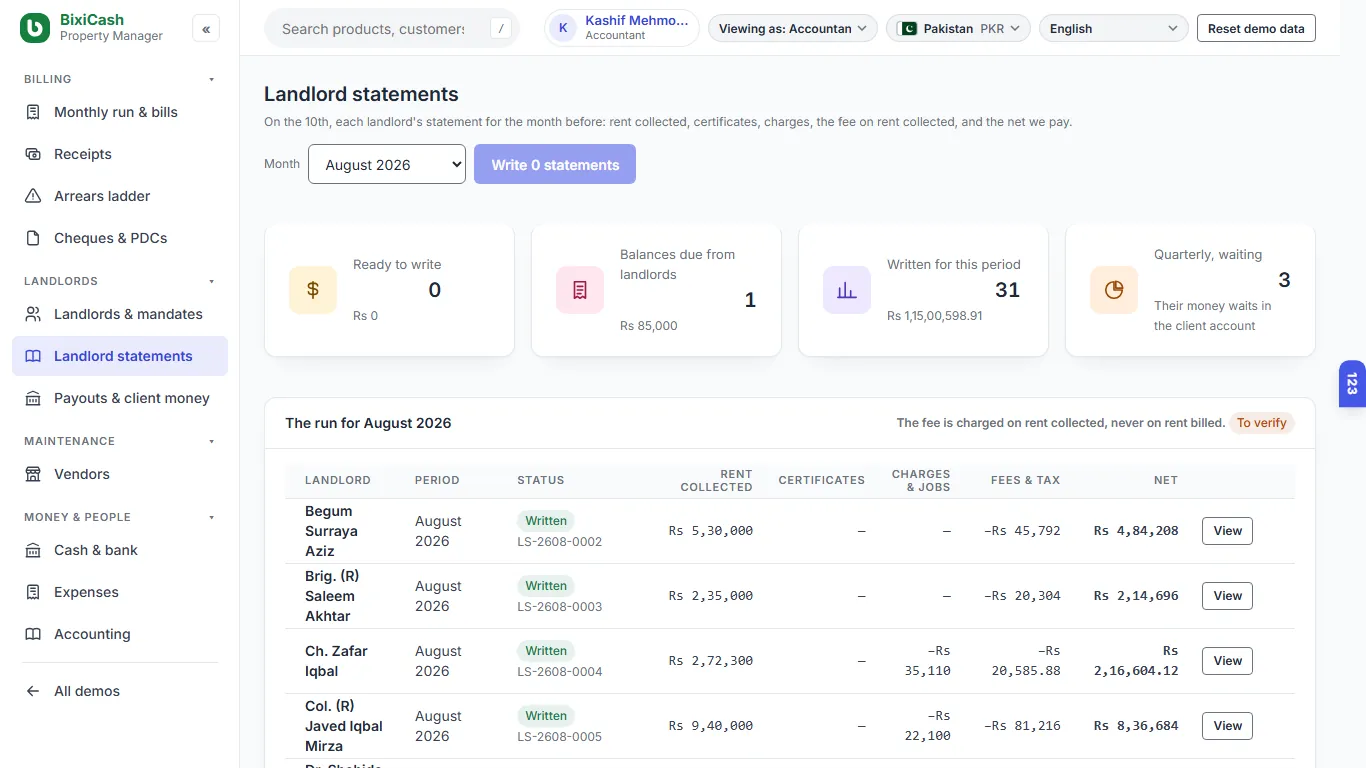Click the Accounting book icon
The image size is (1366, 768).
33,634
